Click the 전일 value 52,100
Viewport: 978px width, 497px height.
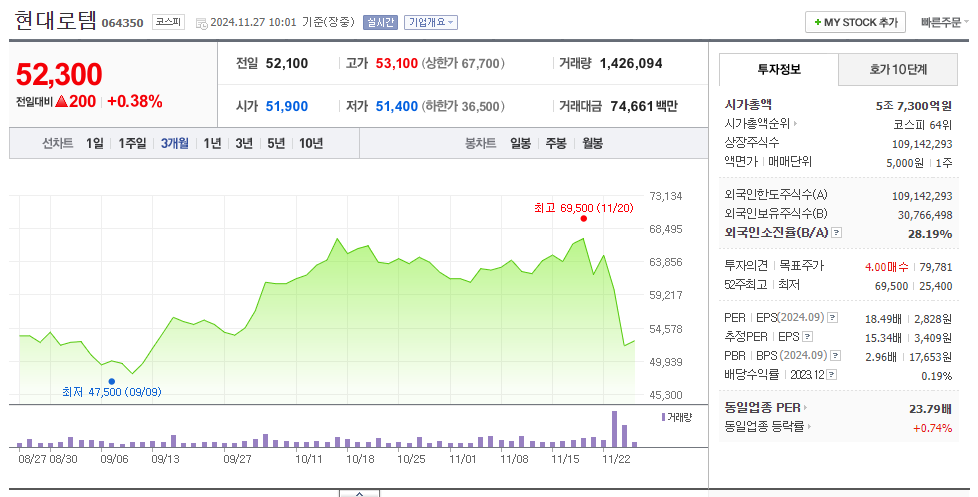287,64
